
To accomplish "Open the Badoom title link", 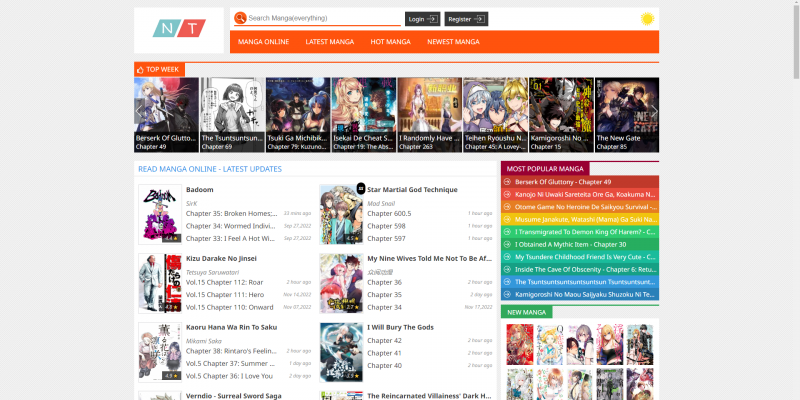I will click(x=199, y=190).
